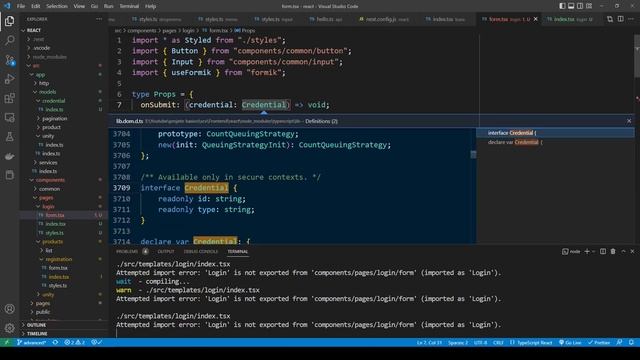Open the Help menu
The image size is (640, 360).
(x=151, y=6)
